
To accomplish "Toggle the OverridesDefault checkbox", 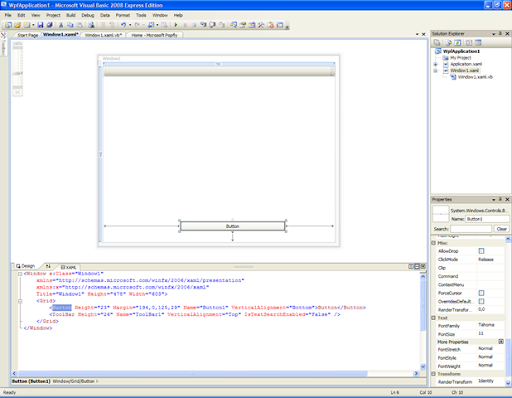I will (481, 301).
